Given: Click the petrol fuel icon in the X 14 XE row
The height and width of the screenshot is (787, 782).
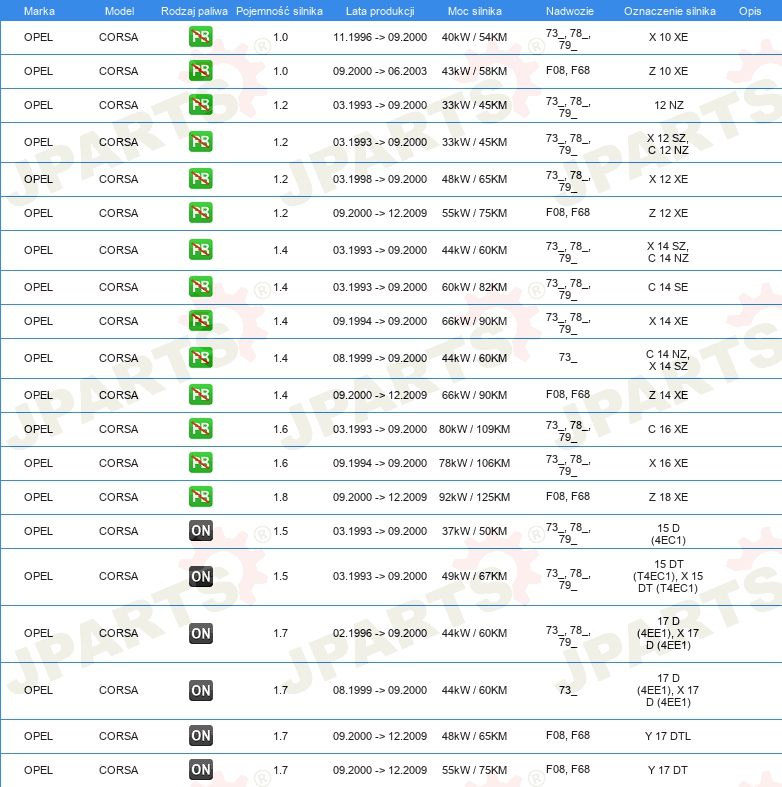Looking at the screenshot, I should 200,321.
